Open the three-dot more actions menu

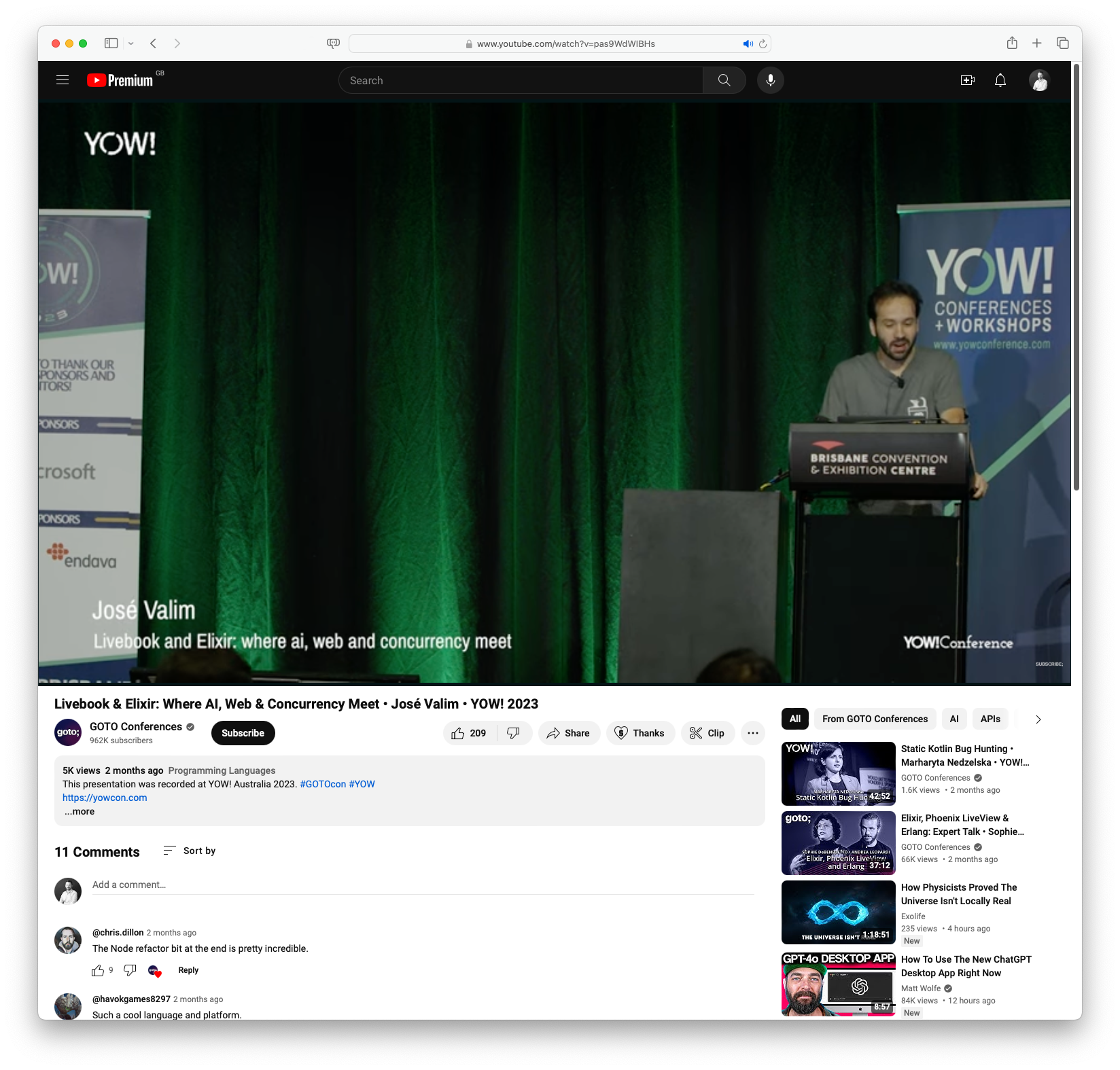[x=752, y=733]
